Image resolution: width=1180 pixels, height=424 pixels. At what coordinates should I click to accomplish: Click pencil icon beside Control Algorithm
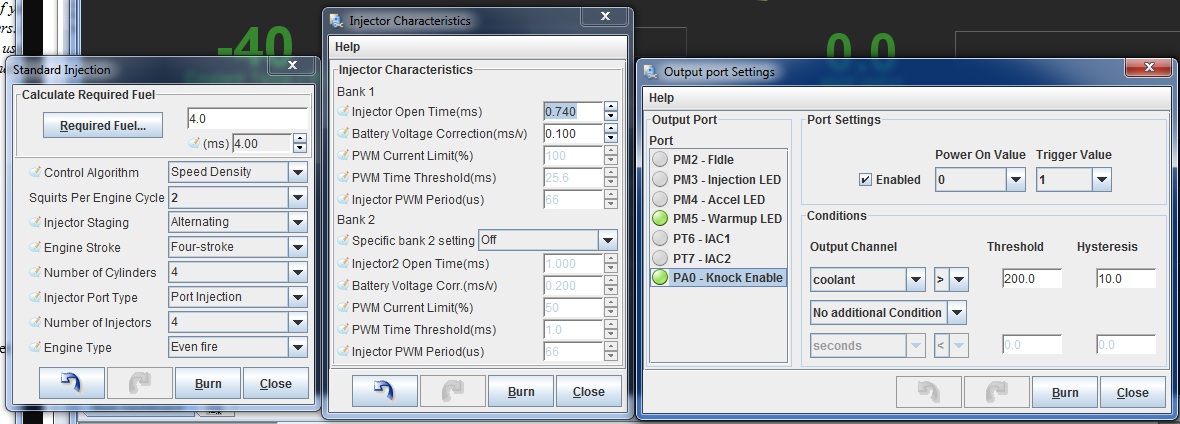click(35, 172)
